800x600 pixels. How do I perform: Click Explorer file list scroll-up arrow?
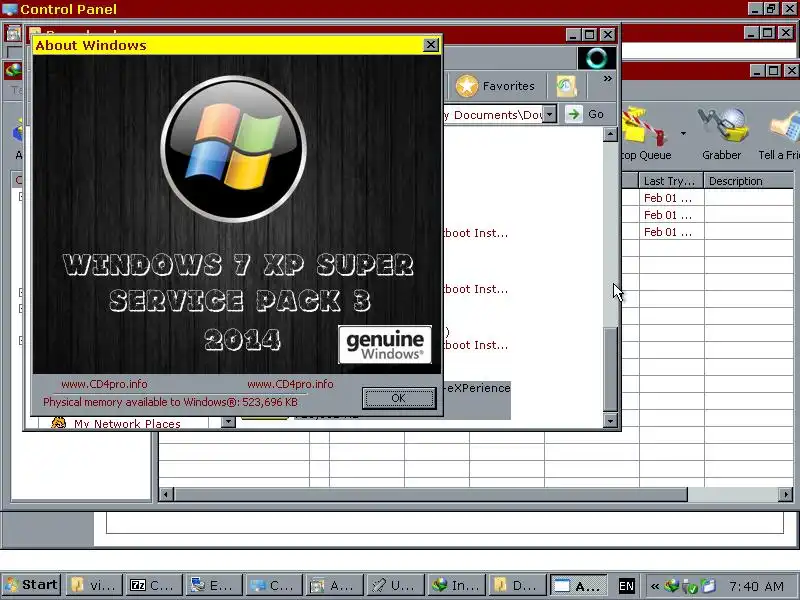(610, 134)
